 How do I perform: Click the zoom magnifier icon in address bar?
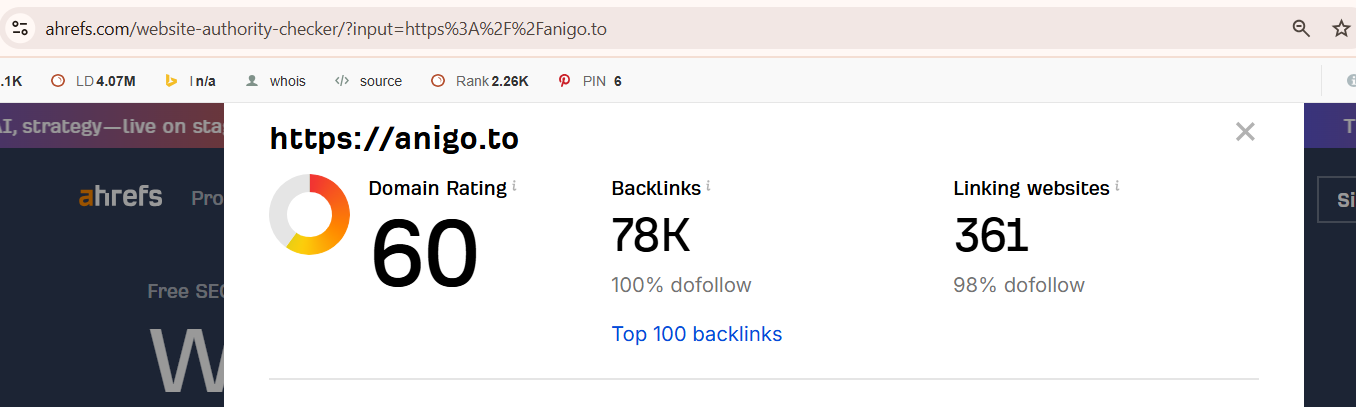pos(1301,28)
